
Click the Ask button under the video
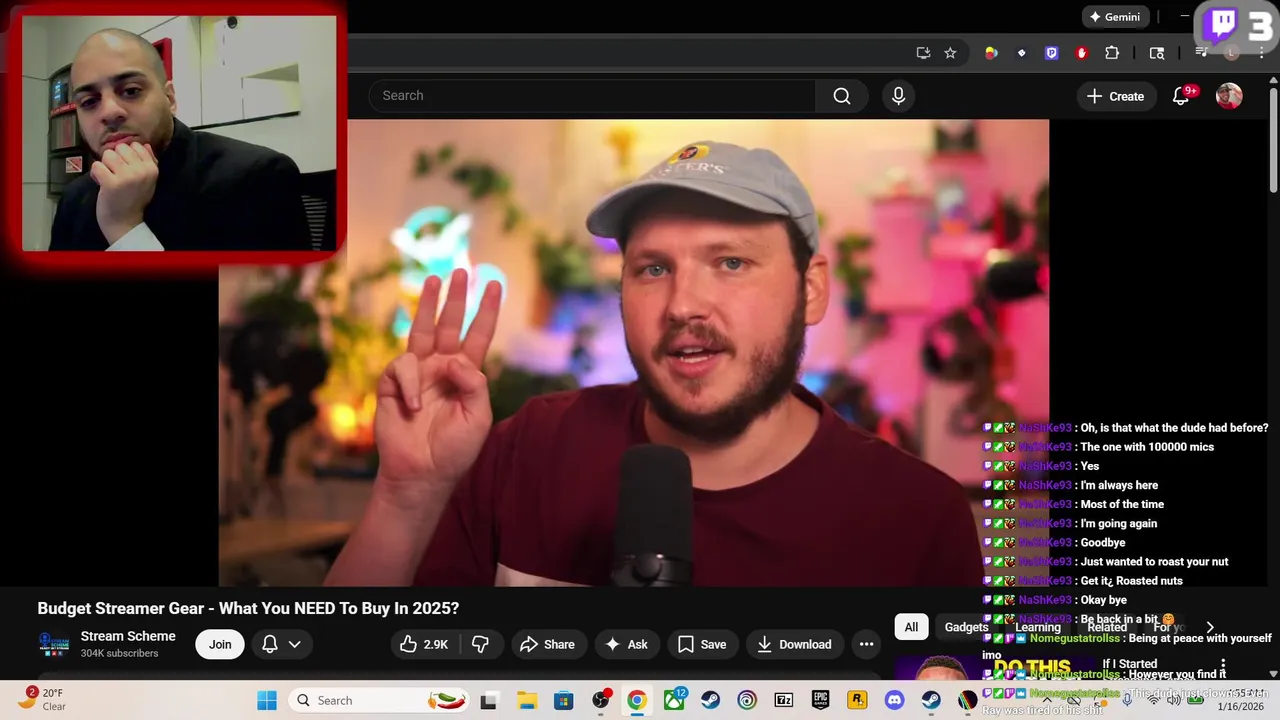pyautogui.click(x=626, y=644)
